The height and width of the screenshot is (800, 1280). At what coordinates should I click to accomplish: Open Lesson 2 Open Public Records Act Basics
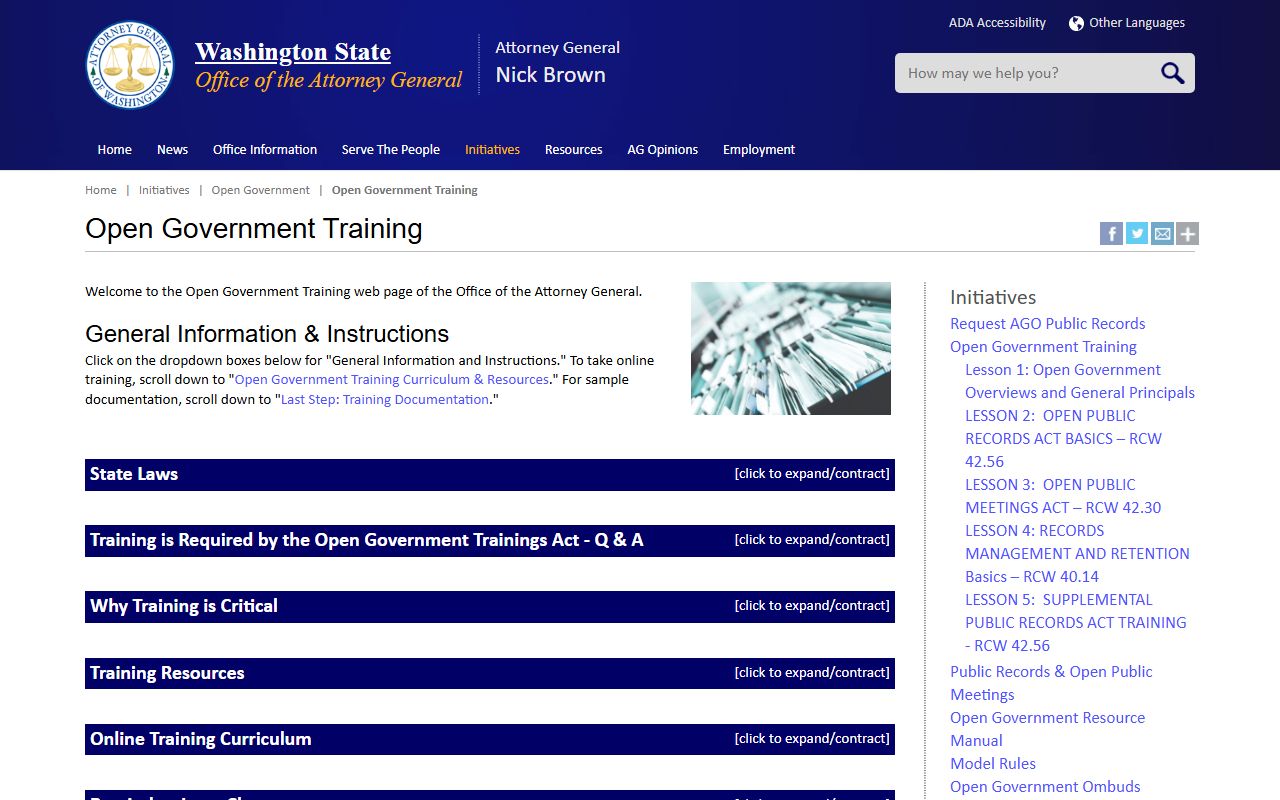click(1063, 438)
